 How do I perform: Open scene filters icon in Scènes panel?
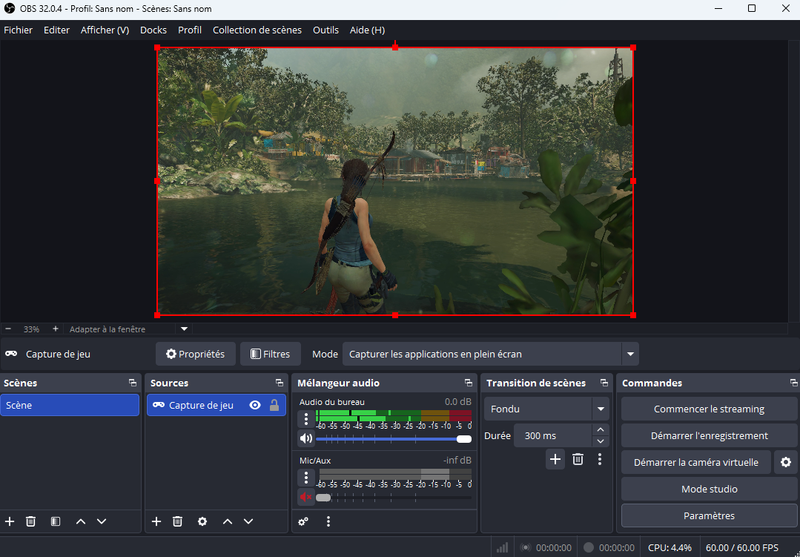(56, 521)
